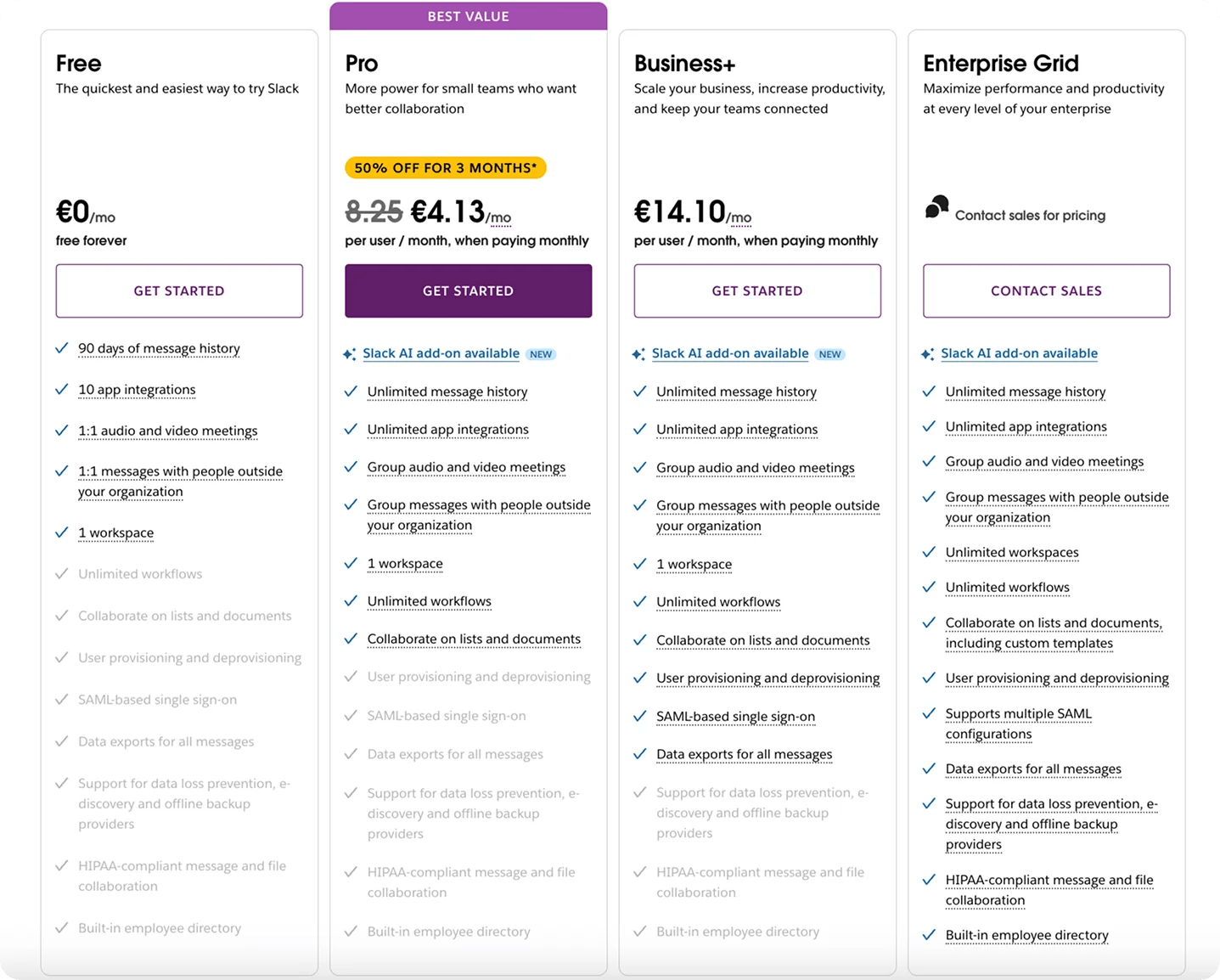
Task: Click the NEW badge in the Business+ plan
Action: pyautogui.click(x=829, y=354)
